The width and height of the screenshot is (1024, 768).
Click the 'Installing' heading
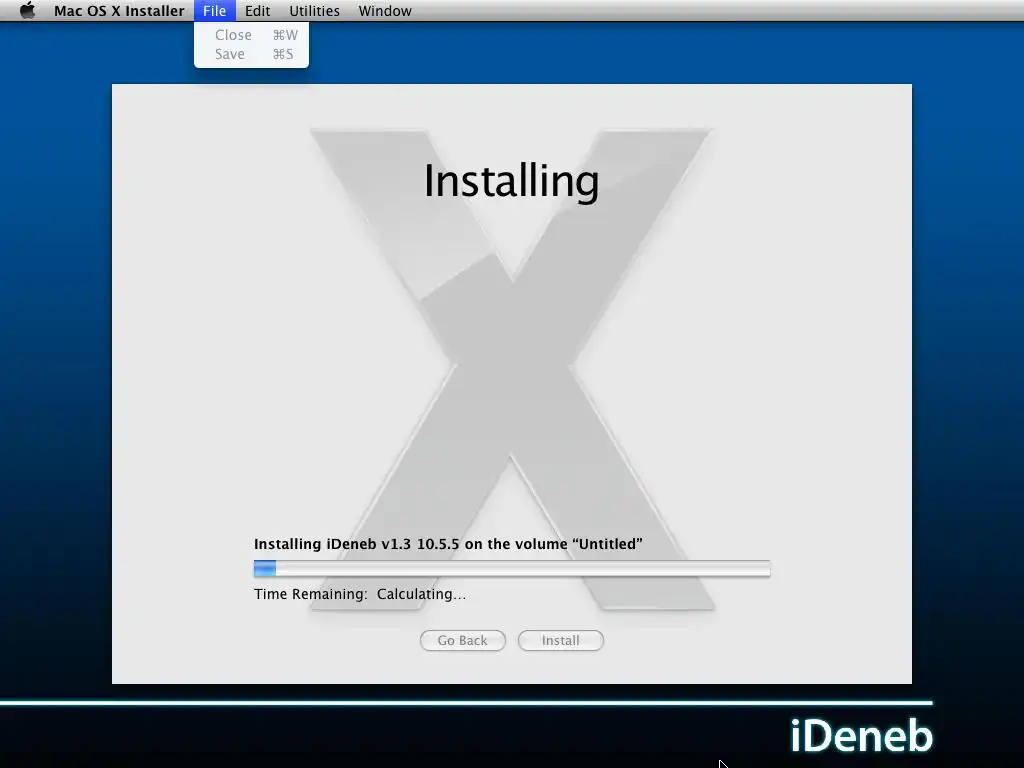pyautogui.click(x=511, y=181)
